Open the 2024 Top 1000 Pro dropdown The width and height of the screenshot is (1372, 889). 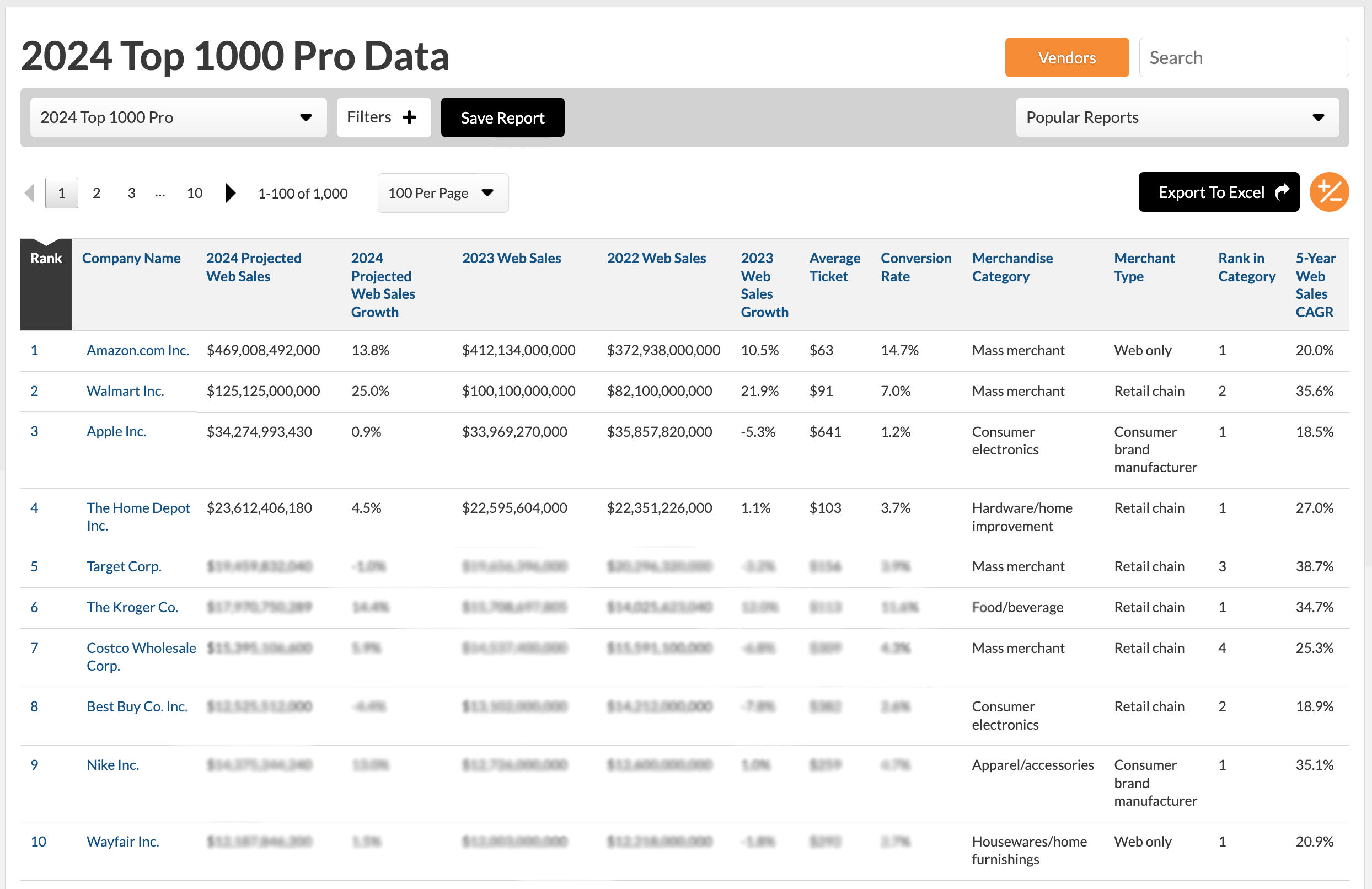[178, 117]
